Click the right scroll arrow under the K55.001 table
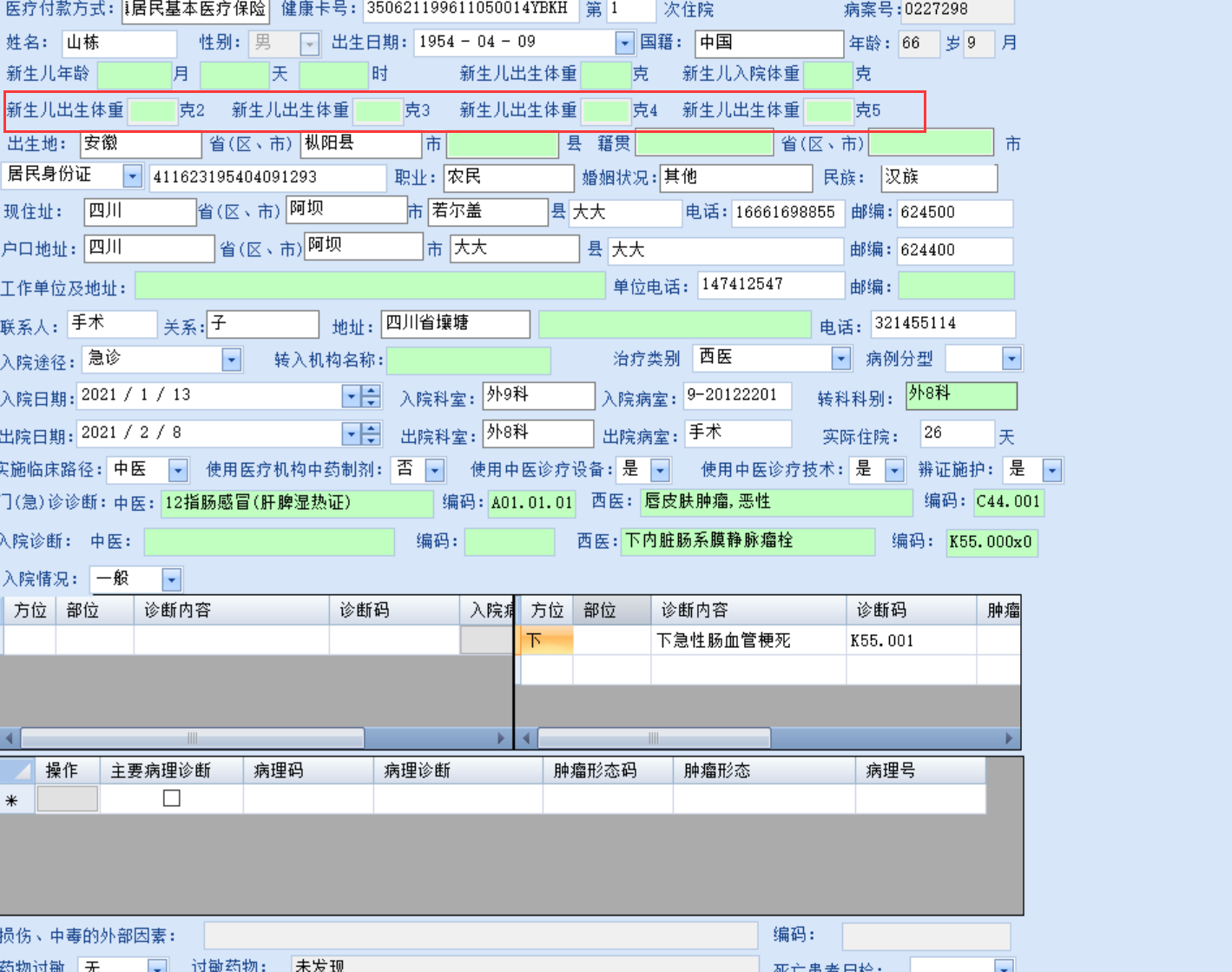 coord(1009,738)
